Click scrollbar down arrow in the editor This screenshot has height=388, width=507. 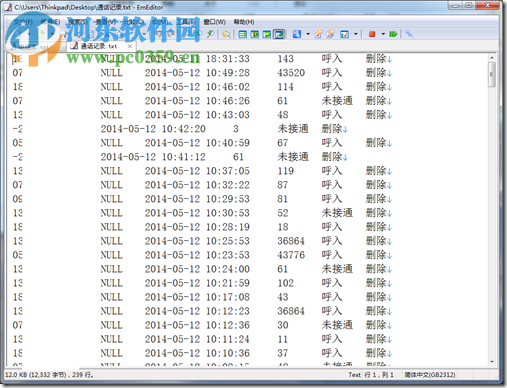pos(492,362)
